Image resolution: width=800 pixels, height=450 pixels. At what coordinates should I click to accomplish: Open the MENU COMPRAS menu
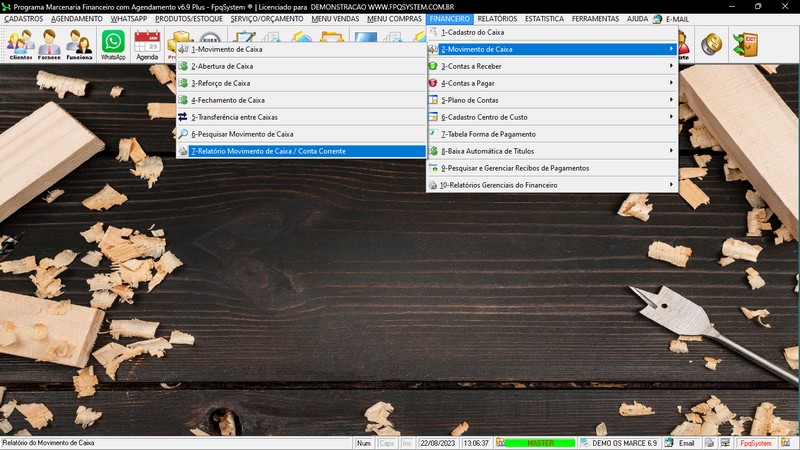pos(394,19)
